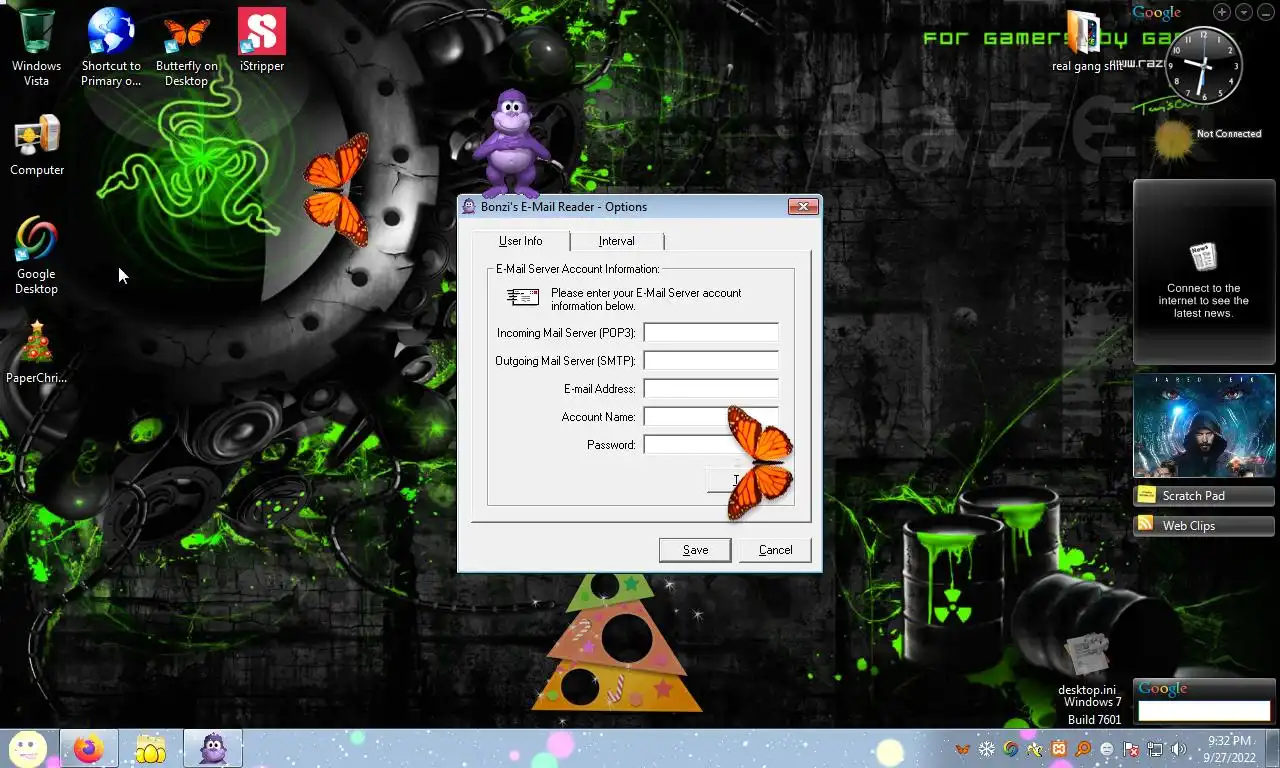Click the gray face tray icon
This screenshot has width=1280, height=768.
click(x=1107, y=749)
